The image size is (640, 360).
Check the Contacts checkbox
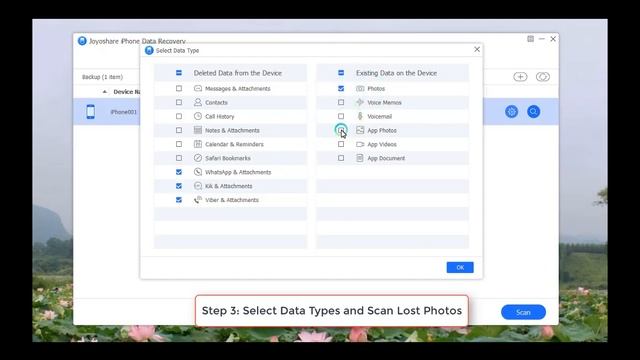[179, 102]
